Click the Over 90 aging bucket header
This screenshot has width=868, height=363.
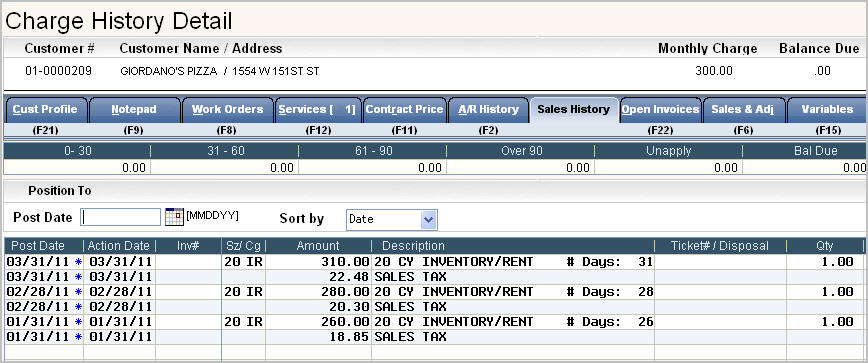pyautogui.click(x=521, y=151)
